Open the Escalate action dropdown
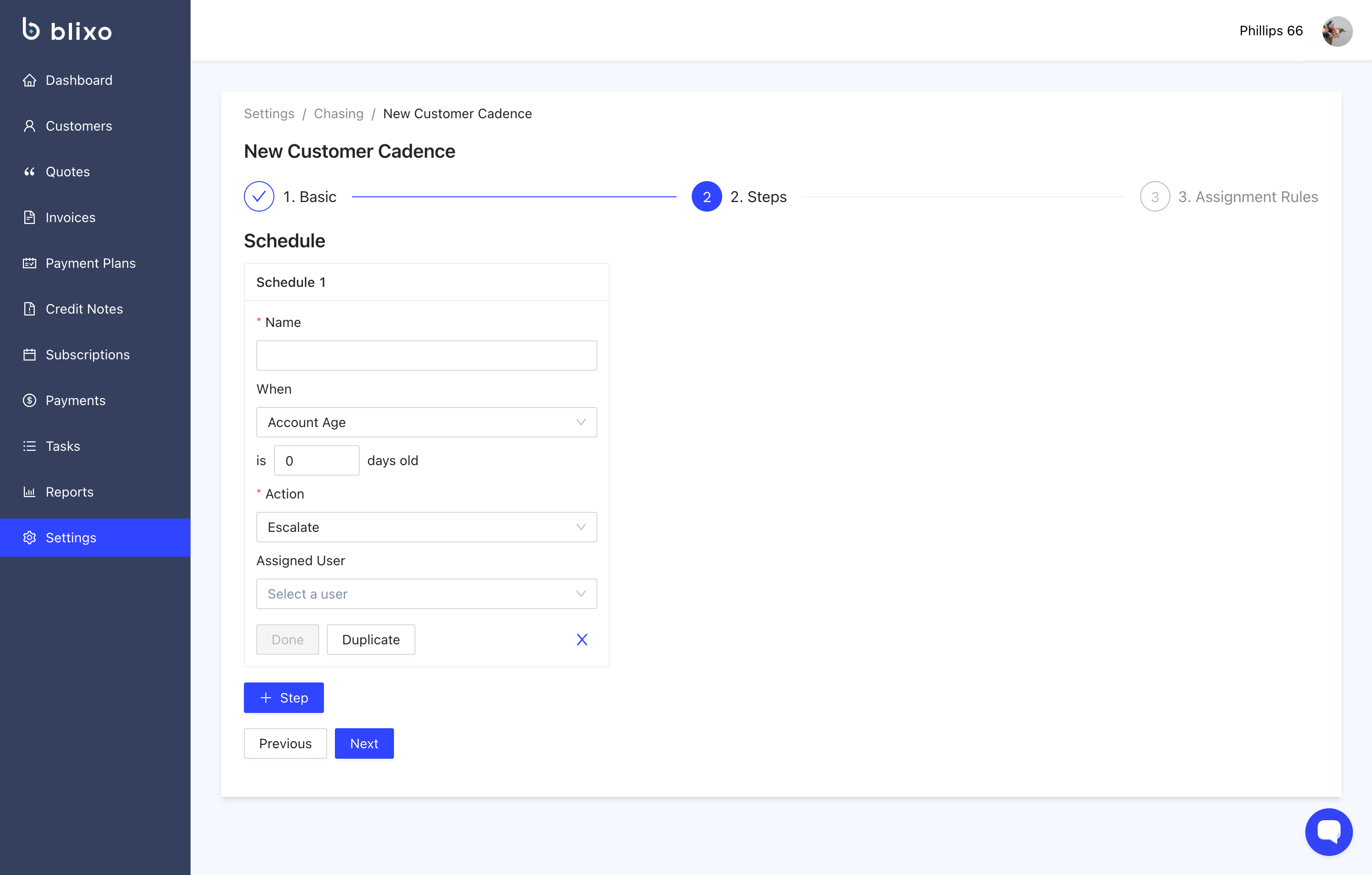Image resolution: width=1372 pixels, height=875 pixels. pyautogui.click(x=426, y=527)
